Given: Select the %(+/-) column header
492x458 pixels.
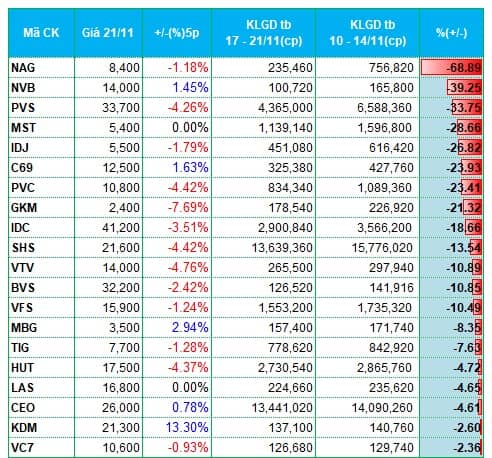Looking at the screenshot, I should coord(451,33).
